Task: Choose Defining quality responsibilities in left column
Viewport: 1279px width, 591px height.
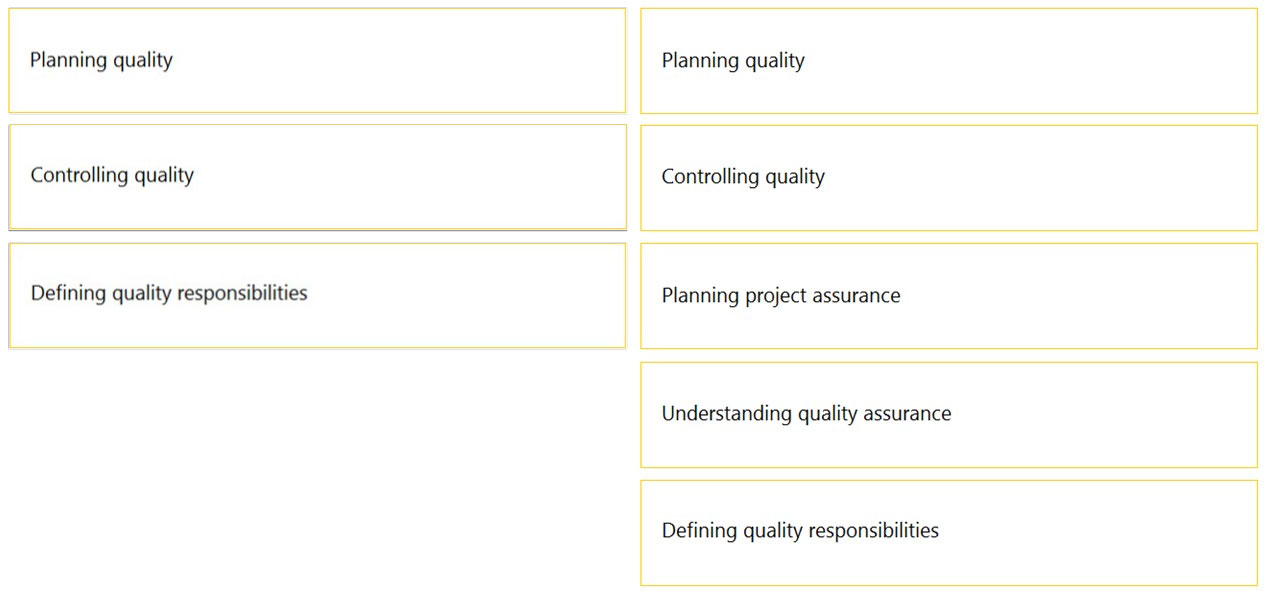Action: [x=317, y=295]
